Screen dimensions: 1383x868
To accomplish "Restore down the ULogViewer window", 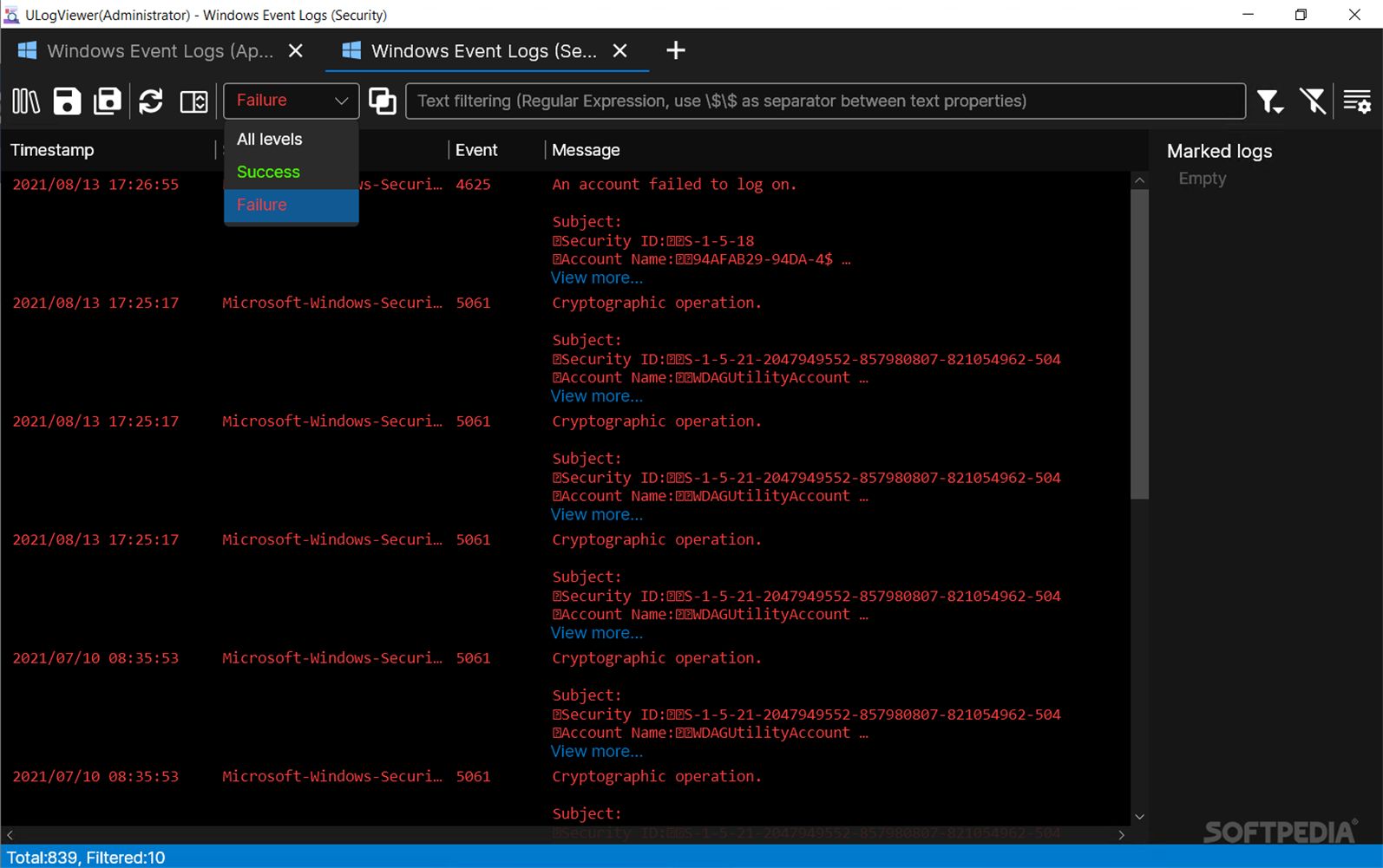I will [1301, 15].
